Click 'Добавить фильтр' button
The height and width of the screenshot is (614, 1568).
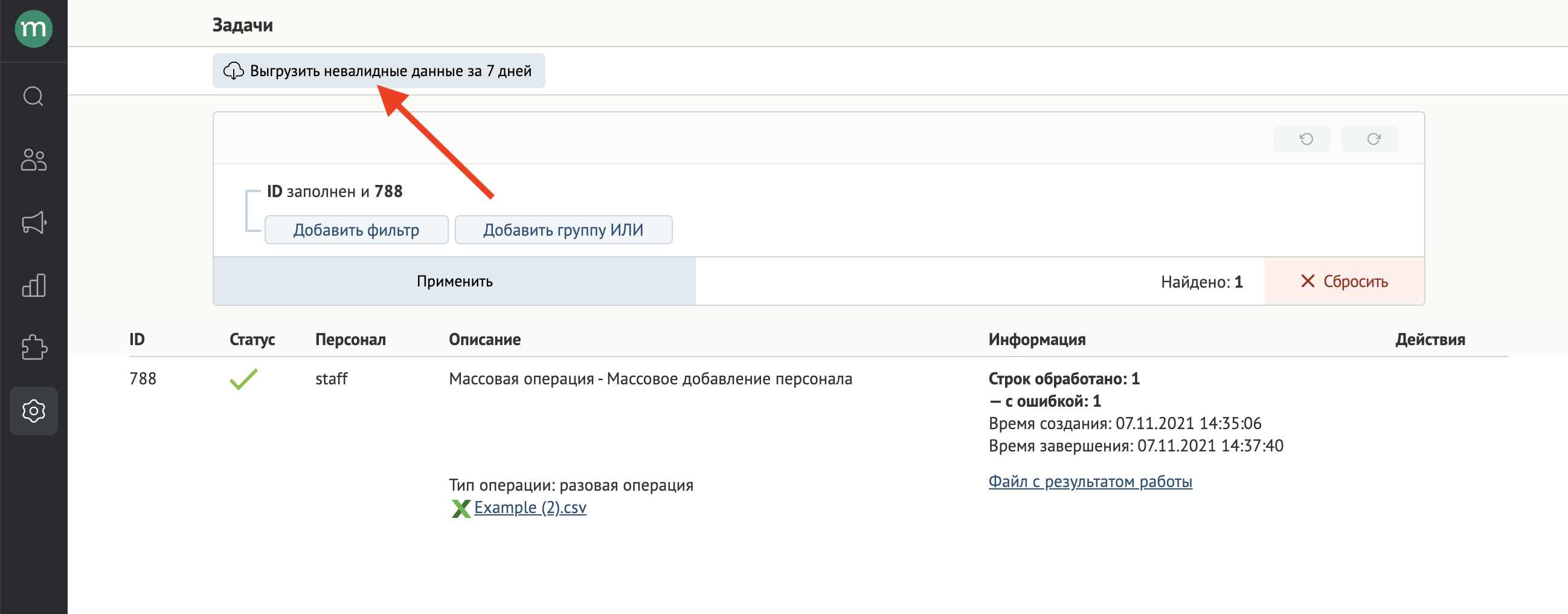356,230
